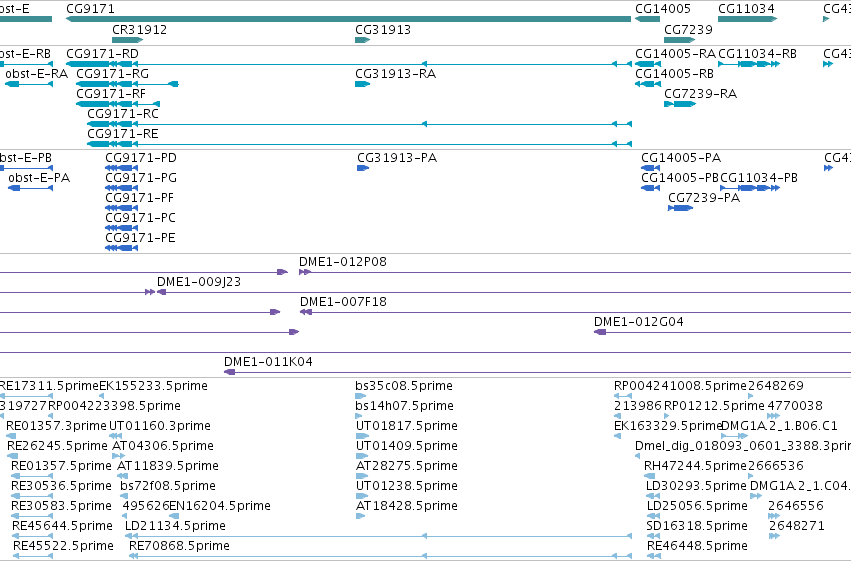Select transcript CG9171-RG
Image resolution: width=851 pixels, height=561 pixels.
tap(112, 74)
